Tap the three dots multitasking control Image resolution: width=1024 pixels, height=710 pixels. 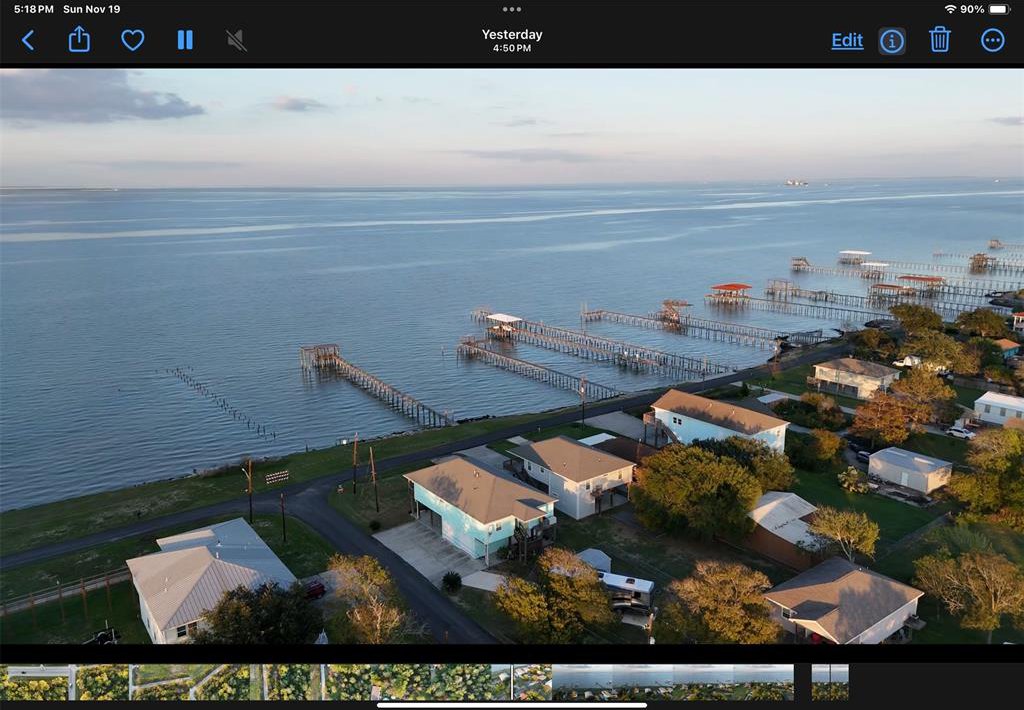pos(512,9)
